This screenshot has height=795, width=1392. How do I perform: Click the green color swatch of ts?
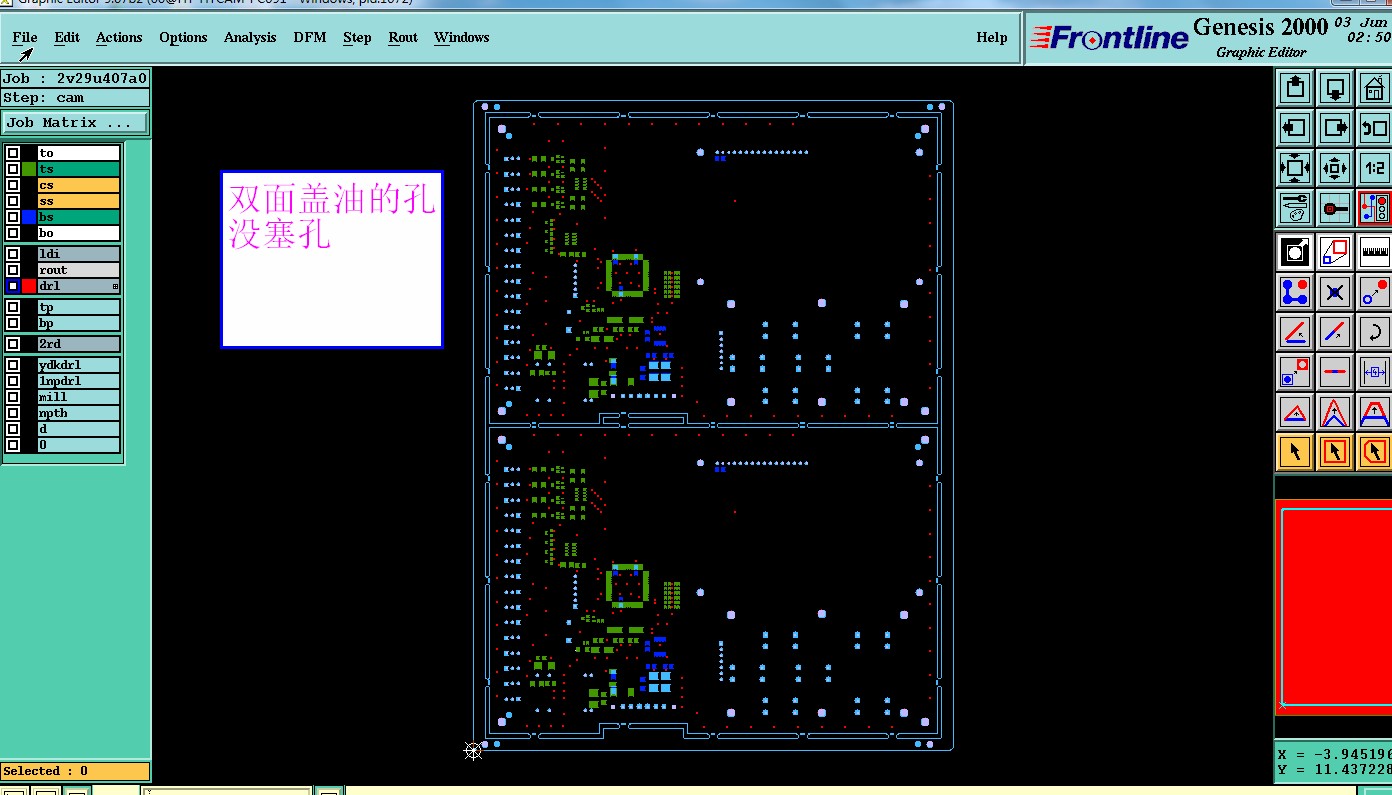pos(29,169)
